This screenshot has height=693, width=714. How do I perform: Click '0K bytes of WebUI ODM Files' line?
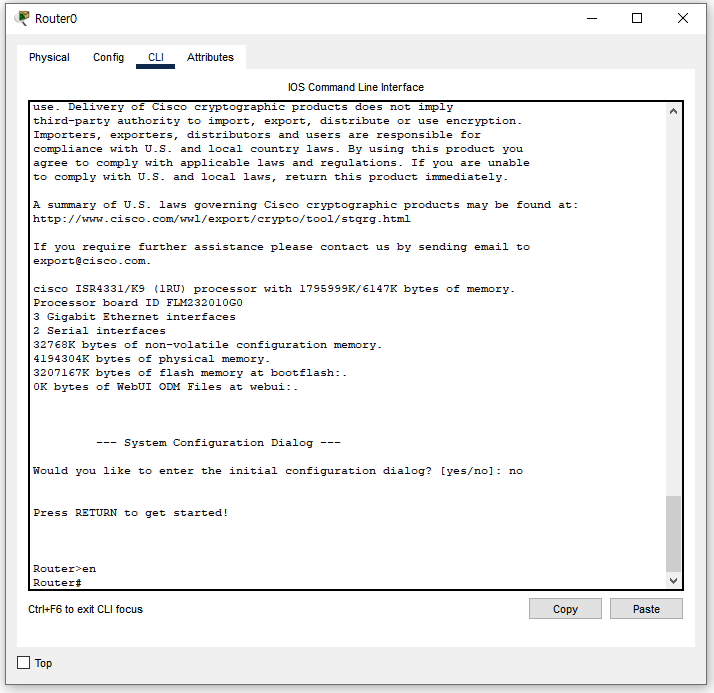coord(165,387)
